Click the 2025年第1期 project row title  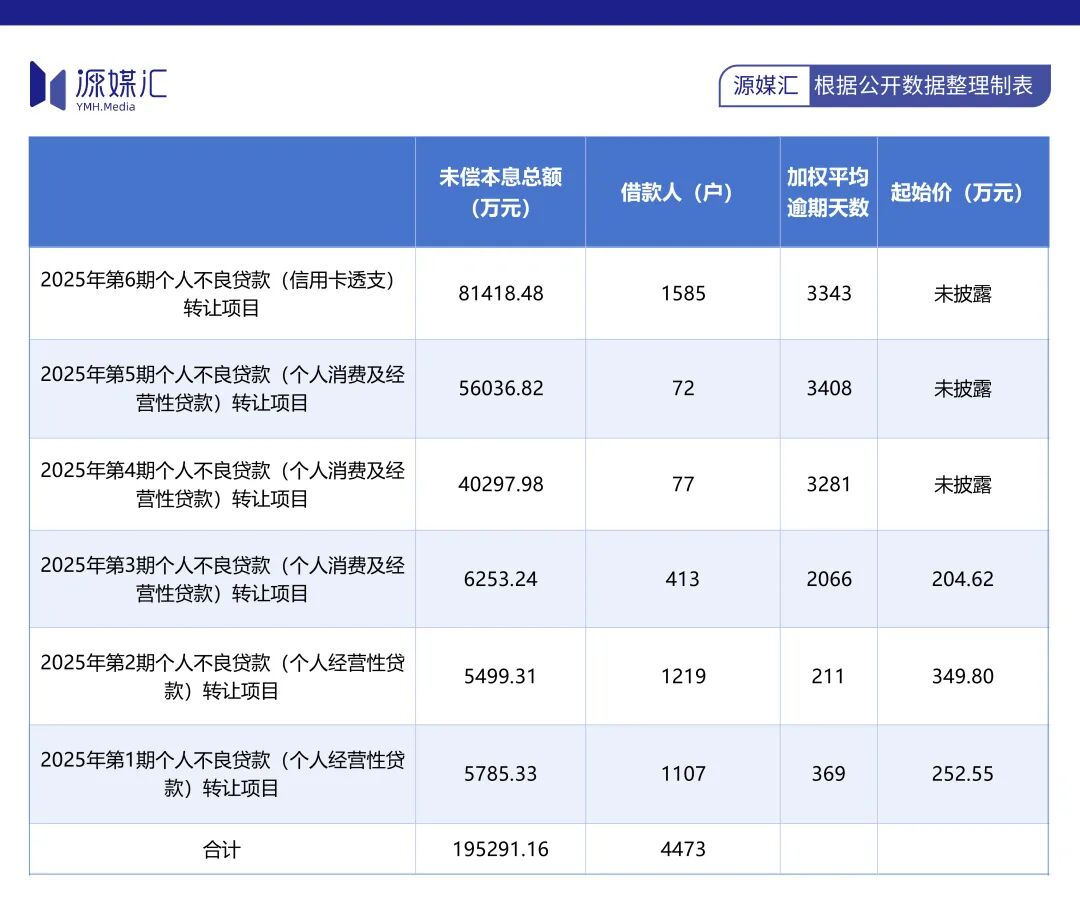coord(222,774)
